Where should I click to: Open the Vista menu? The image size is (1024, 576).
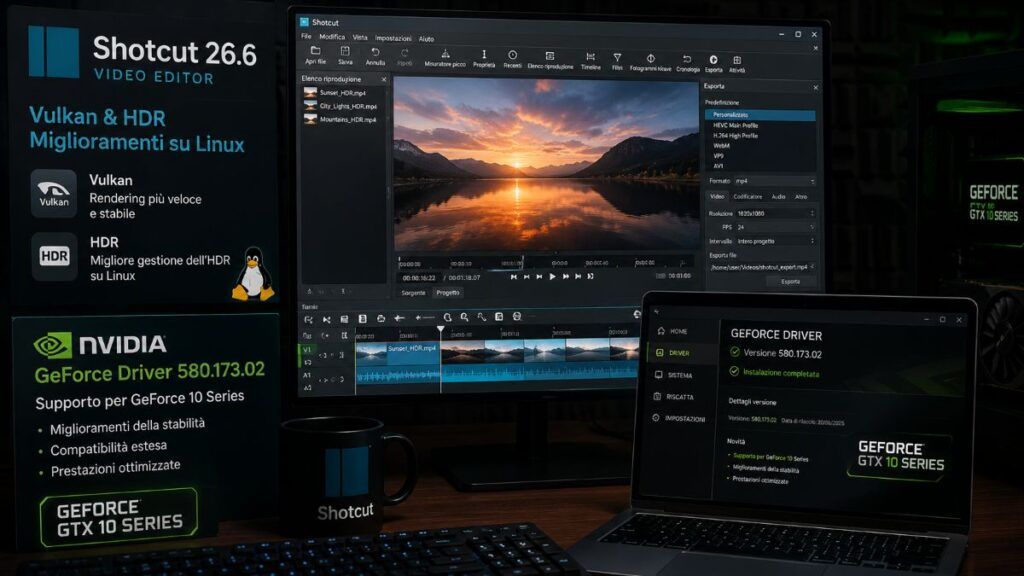(360, 38)
